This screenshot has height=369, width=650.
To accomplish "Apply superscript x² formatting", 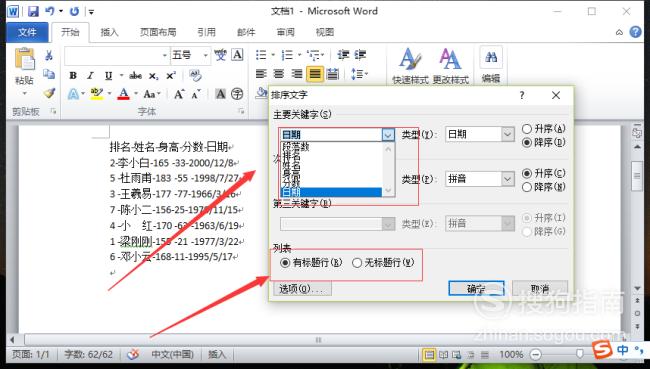I will coord(171,75).
